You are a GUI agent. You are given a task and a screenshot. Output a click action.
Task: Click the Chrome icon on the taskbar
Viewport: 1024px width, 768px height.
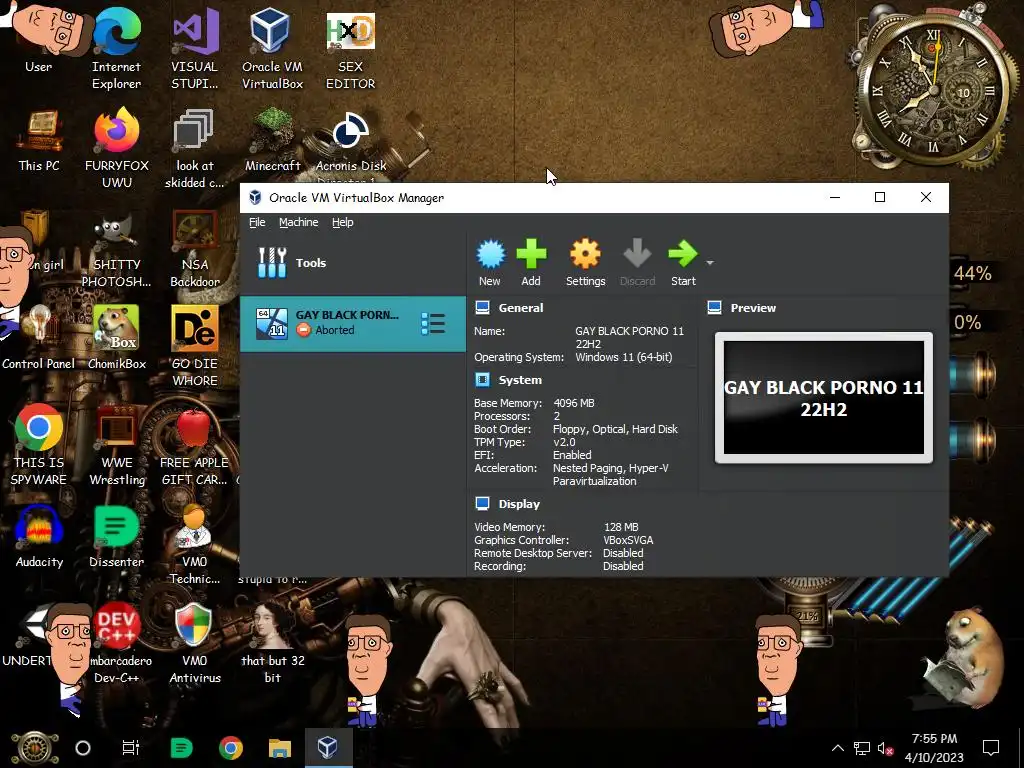point(231,748)
